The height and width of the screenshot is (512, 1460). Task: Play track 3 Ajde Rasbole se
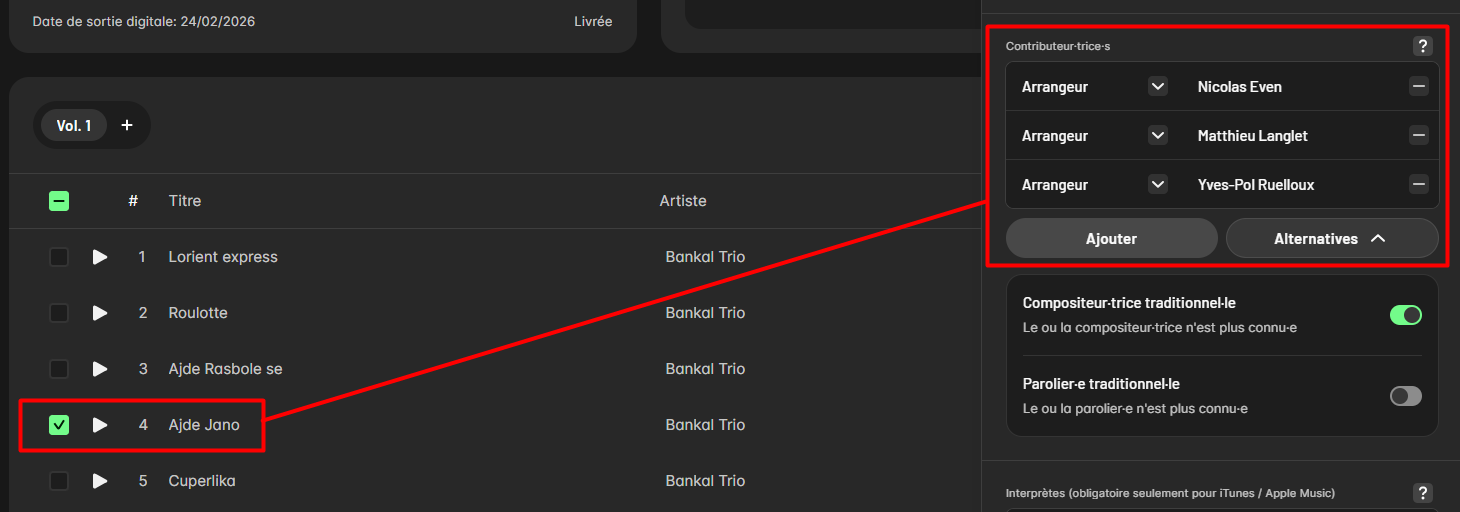pos(100,369)
